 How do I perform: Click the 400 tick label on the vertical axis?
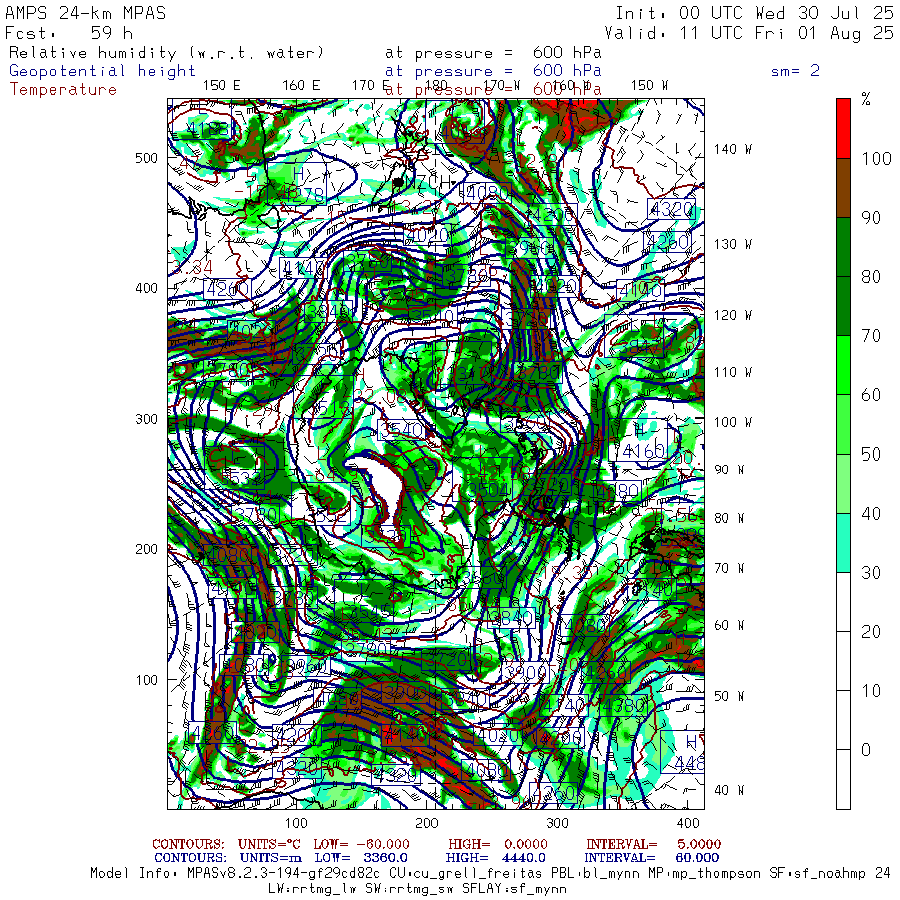(146, 288)
